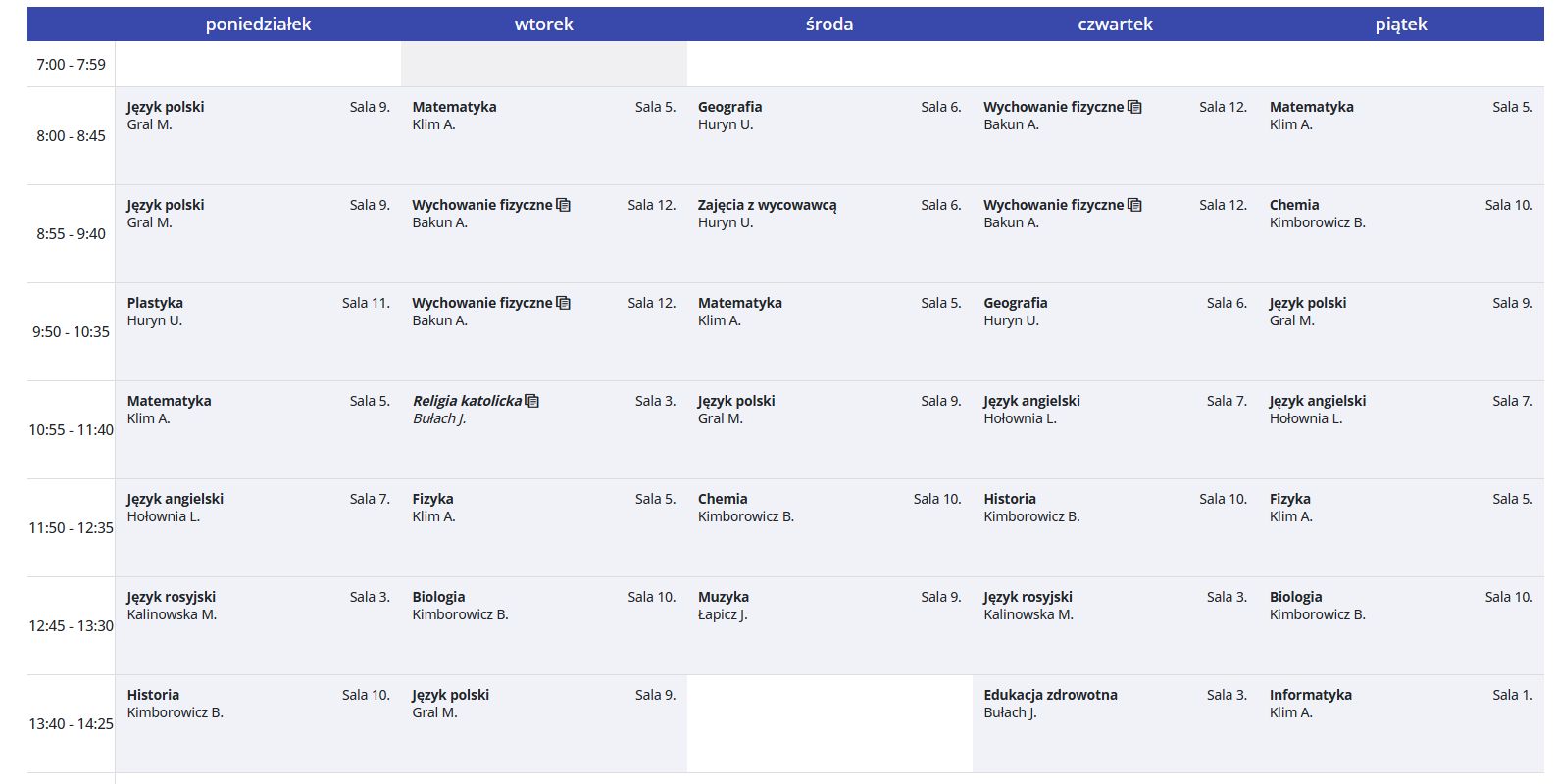Image resolution: width=1555 pixels, height=784 pixels.
Task: Select the poniedziałek column header
Action: coord(258,24)
